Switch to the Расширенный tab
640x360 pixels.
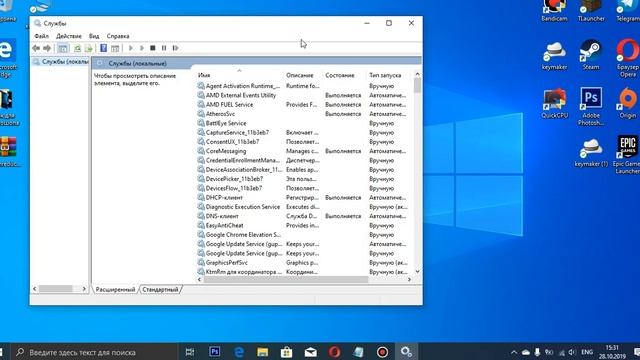[x=115, y=289]
